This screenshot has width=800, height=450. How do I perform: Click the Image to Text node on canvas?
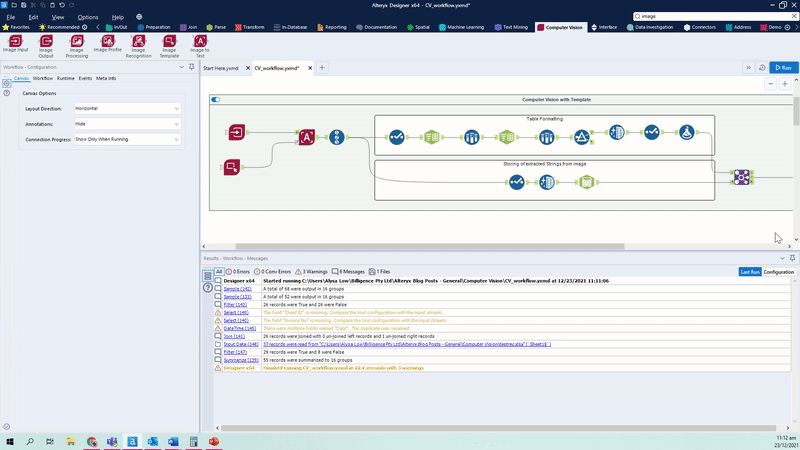(x=307, y=137)
